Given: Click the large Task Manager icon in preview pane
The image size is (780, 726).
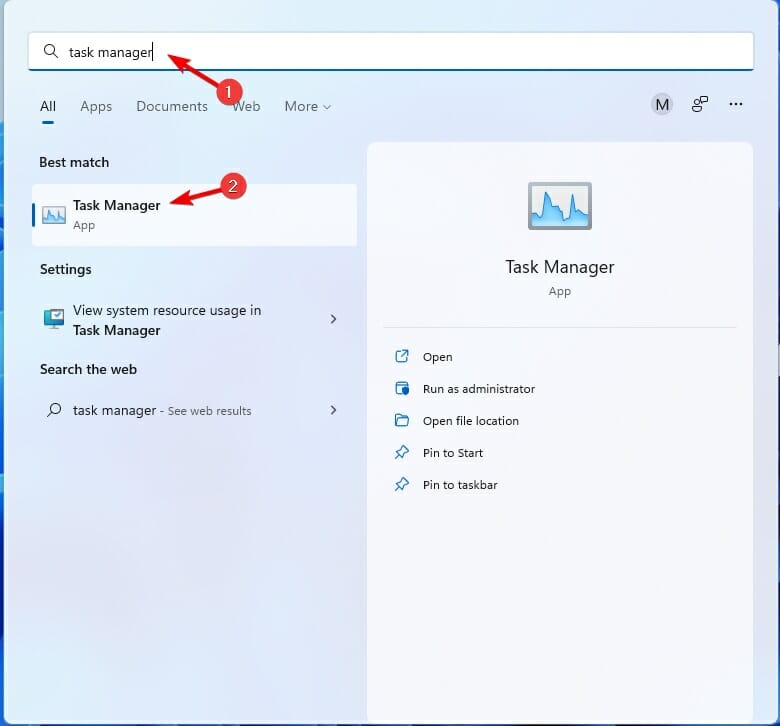Looking at the screenshot, I should click(560, 206).
